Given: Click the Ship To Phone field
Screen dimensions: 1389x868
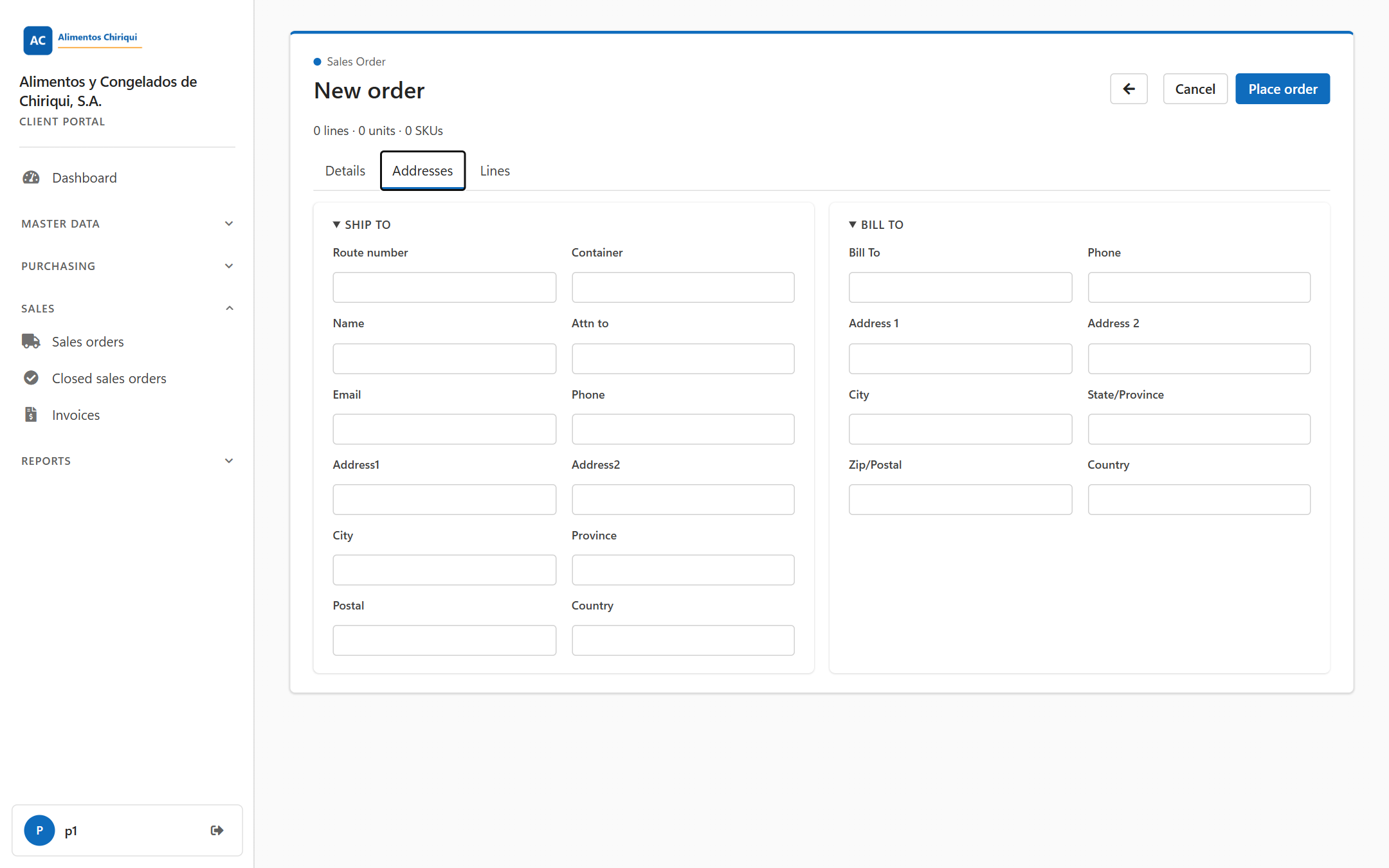Looking at the screenshot, I should (x=683, y=429).
